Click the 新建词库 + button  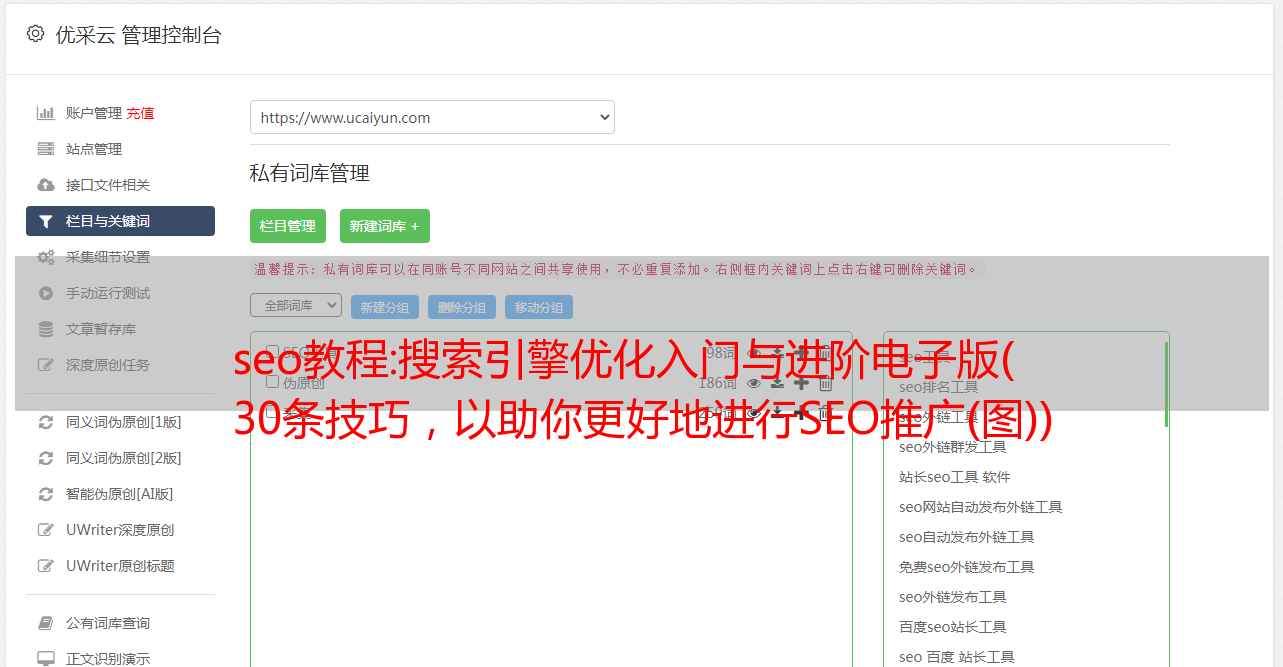(x=385, y=226)
